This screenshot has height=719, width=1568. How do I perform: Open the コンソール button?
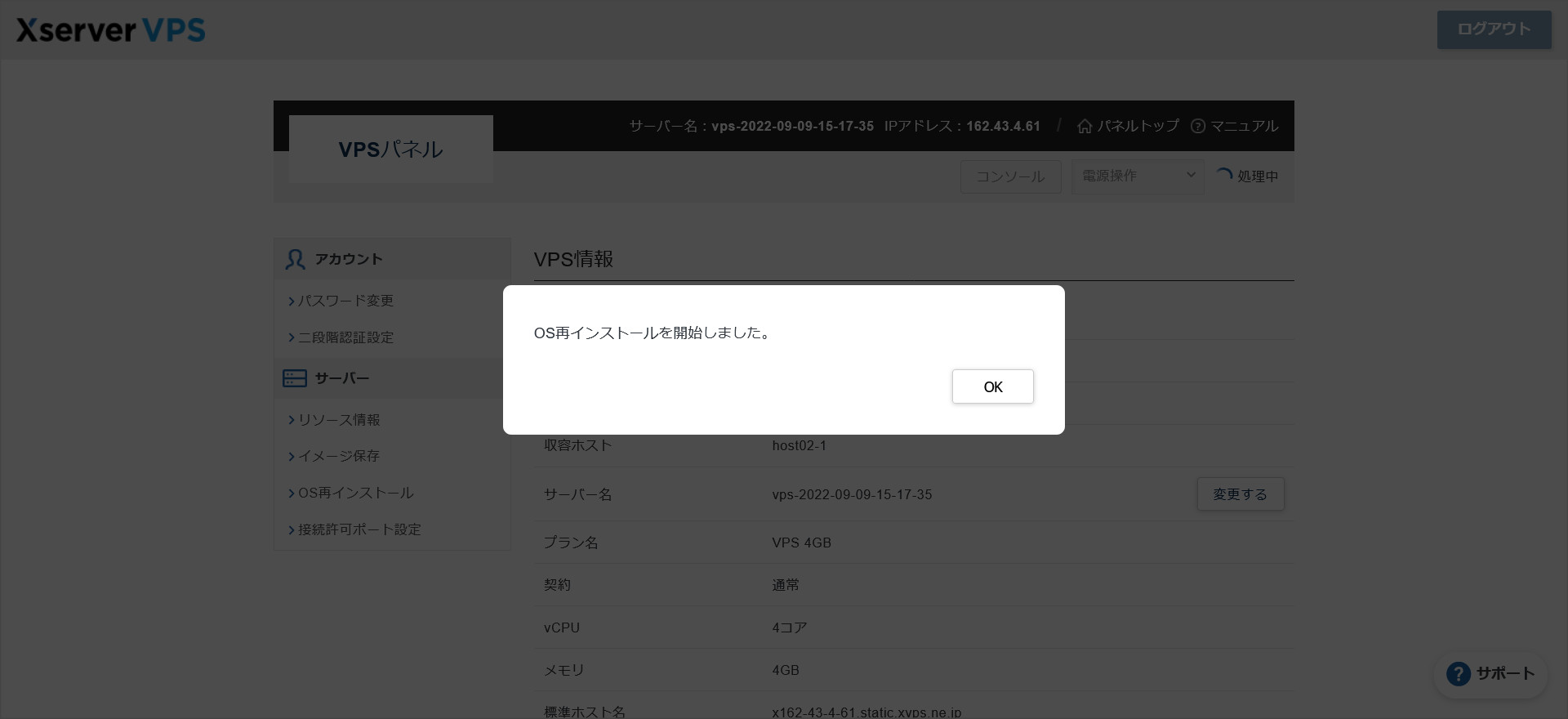tap(1010, 176)
